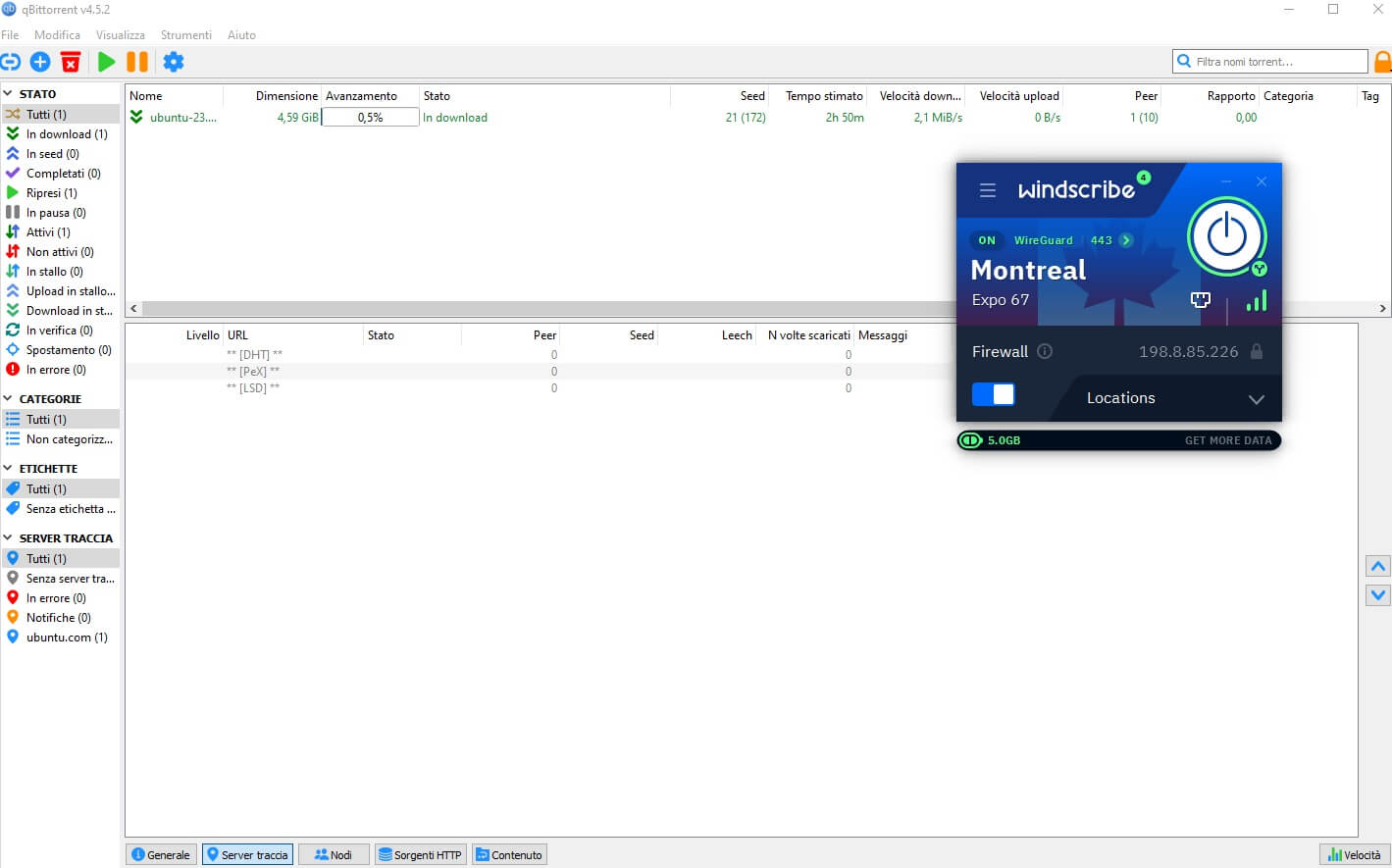The image size is (1392, 868).
Task: Open the Generale tab
Action: 161,855
